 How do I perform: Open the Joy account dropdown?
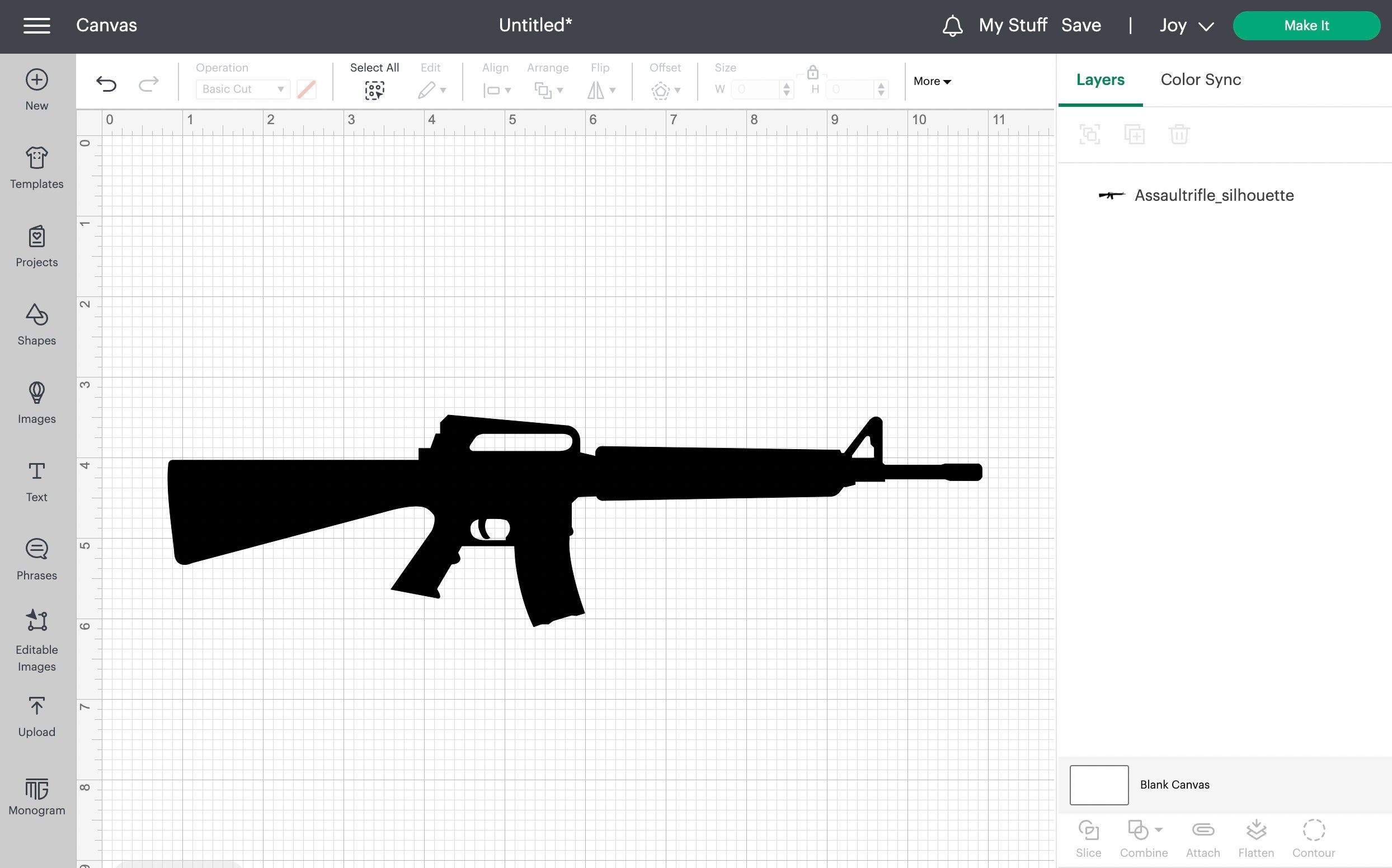[1184, 25]
